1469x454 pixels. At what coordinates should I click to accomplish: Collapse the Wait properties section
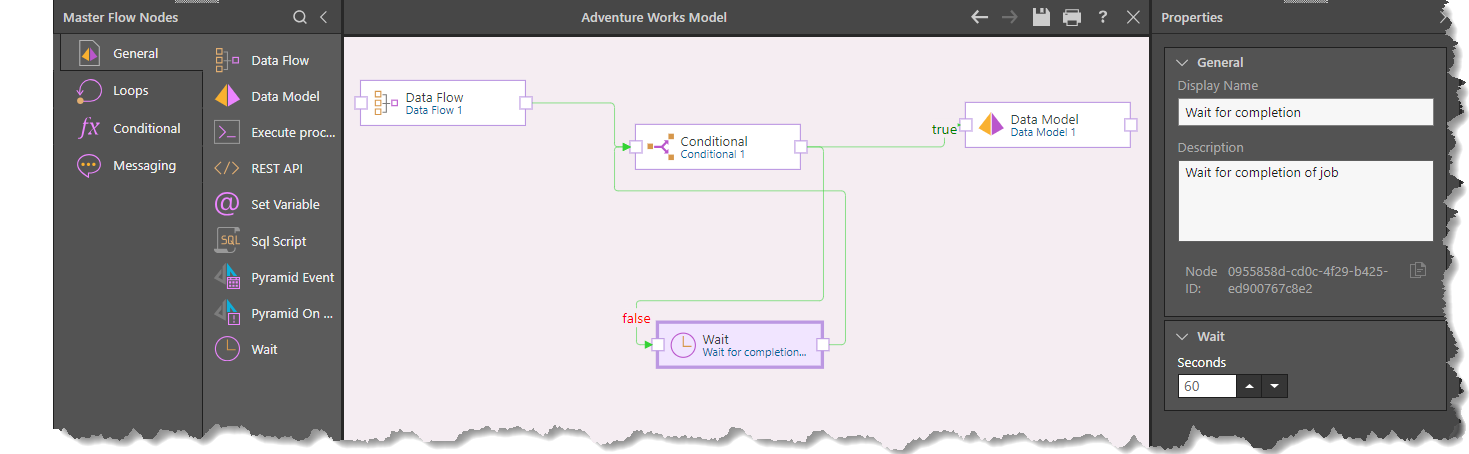(1183, 337)
